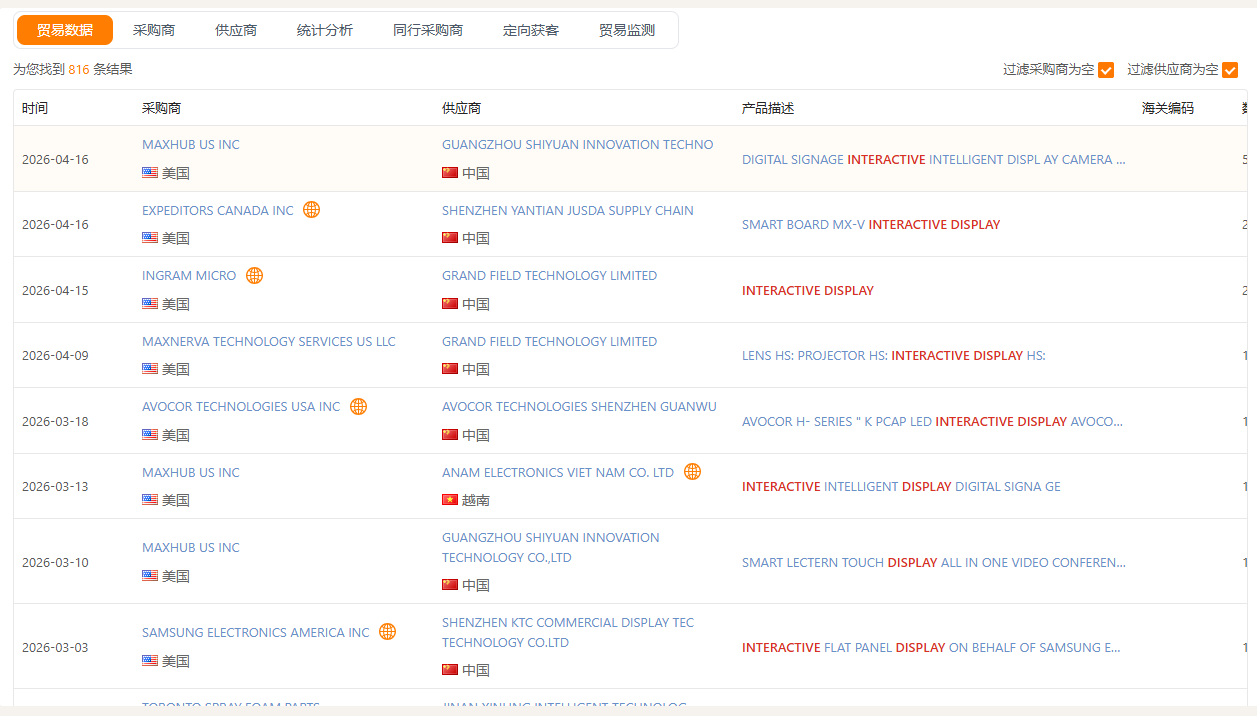1257x716 pixels.
Task: Click the 产品描述 column header
Action: point(768,108)
